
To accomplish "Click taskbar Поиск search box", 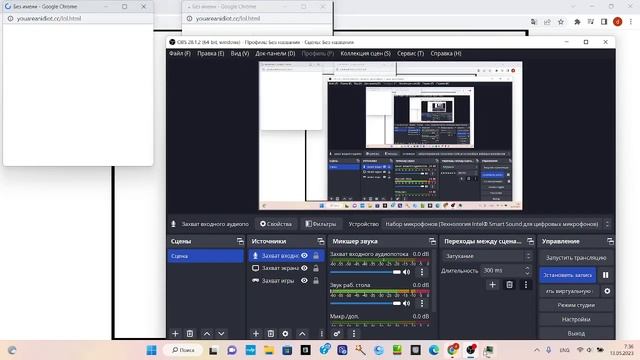I will (182, 350).
